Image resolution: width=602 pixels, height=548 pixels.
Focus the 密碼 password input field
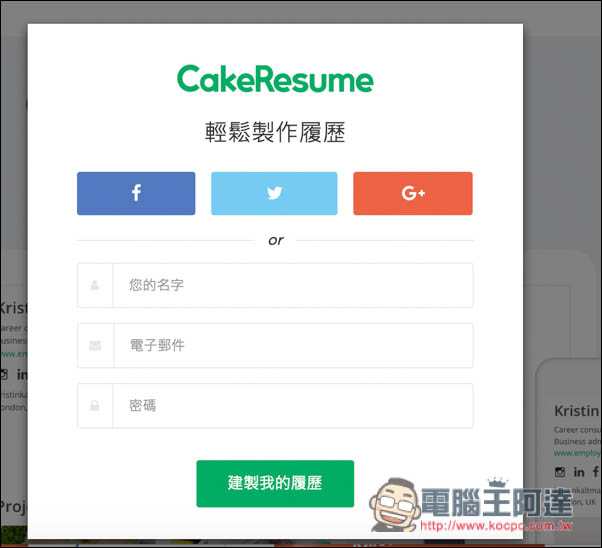point(292,406)
